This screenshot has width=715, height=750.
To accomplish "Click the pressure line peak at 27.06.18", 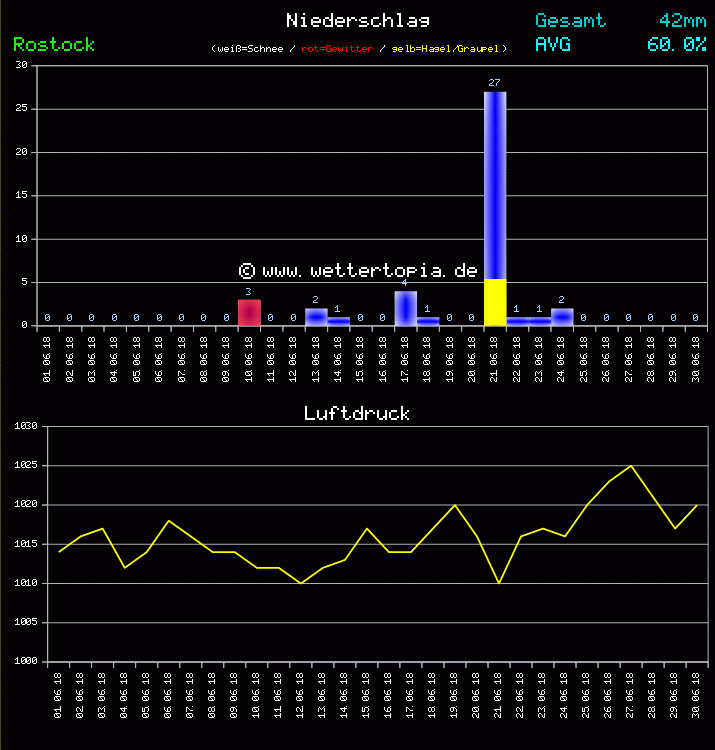I will coord(630,466).
